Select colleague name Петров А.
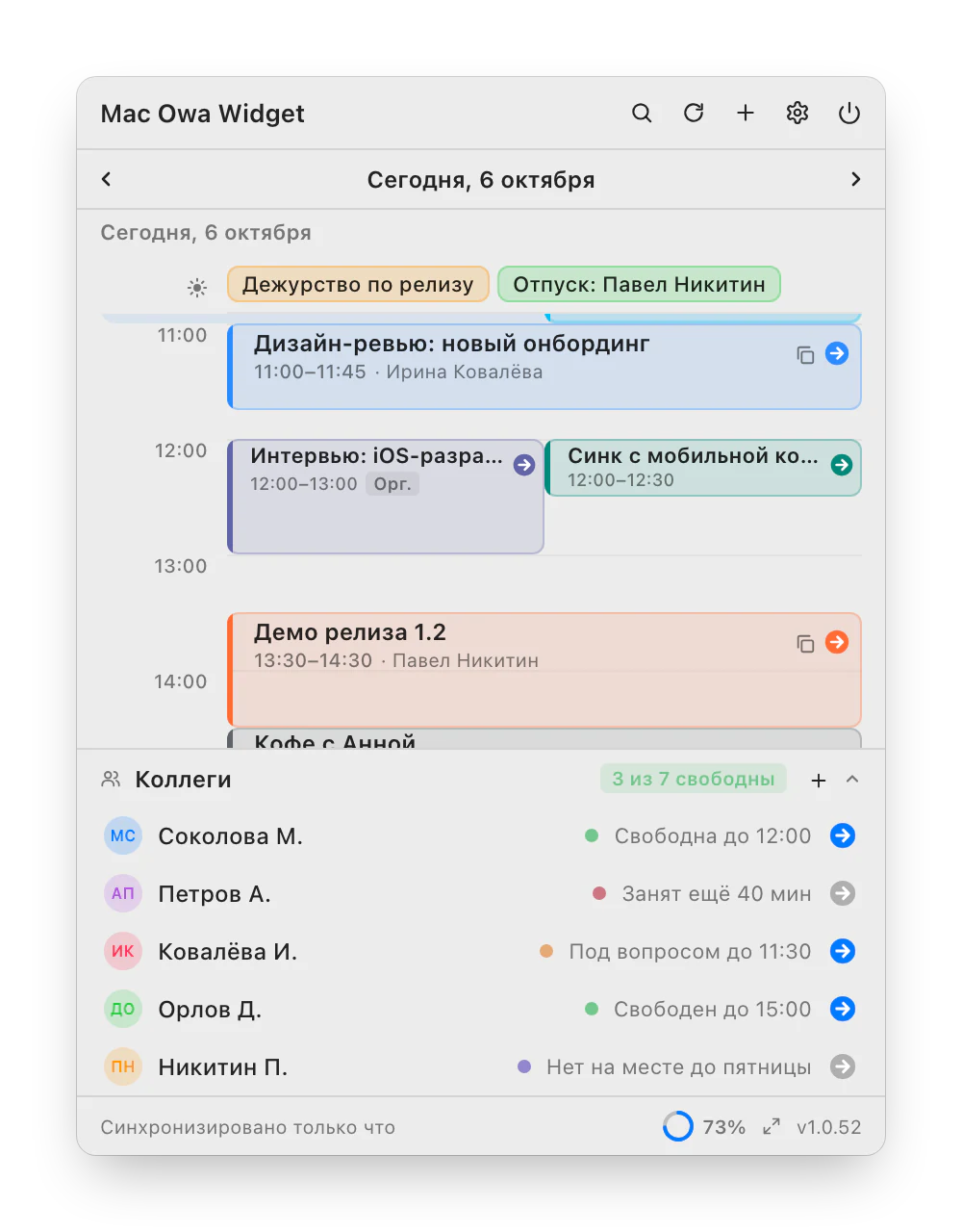This screenshot has height=1232, width=962. pos(215,894)
